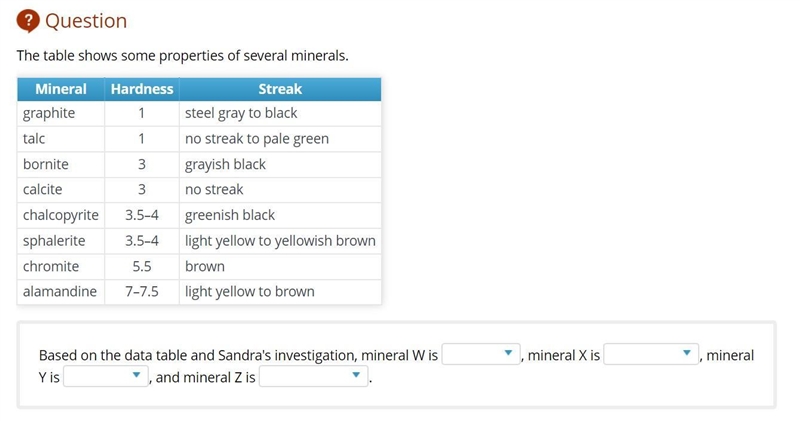Click the orange question mark icon
800x421 pixels.
(28, 21)
